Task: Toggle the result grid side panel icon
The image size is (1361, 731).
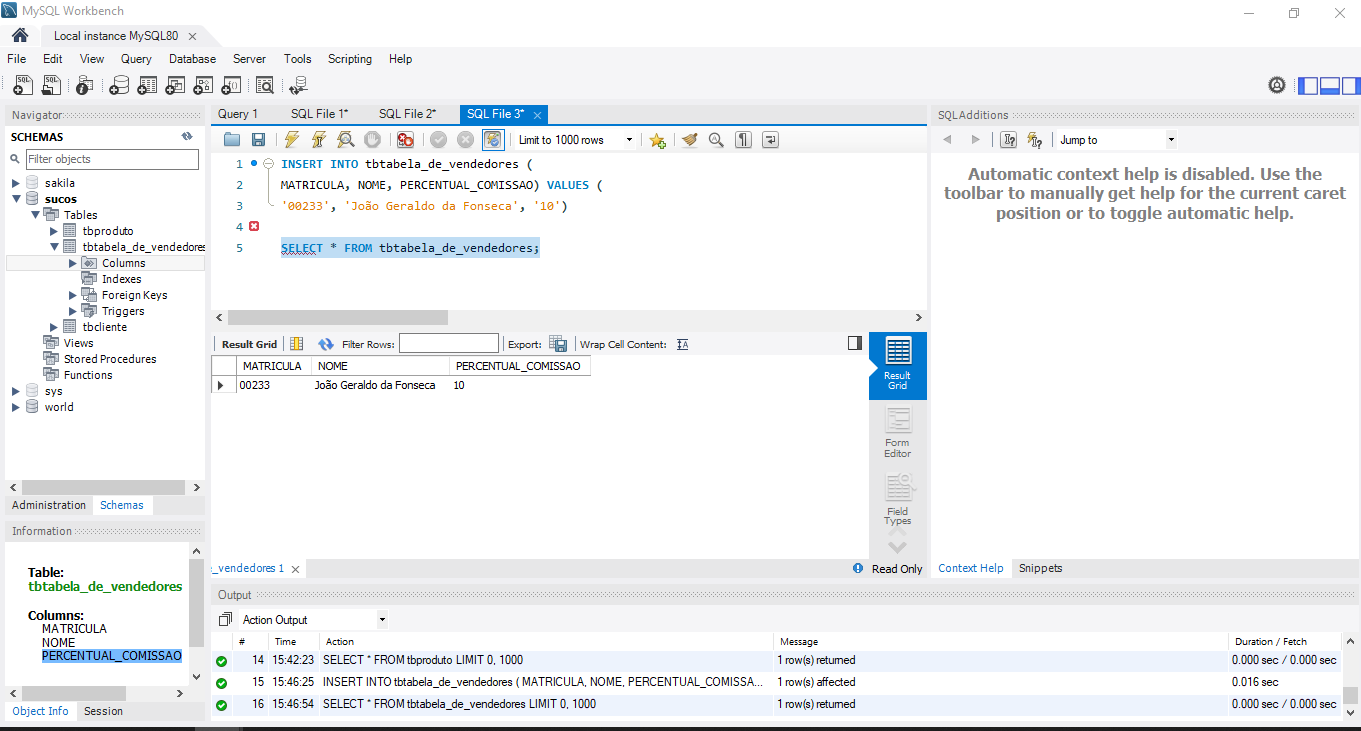Action: pos(854,343)
